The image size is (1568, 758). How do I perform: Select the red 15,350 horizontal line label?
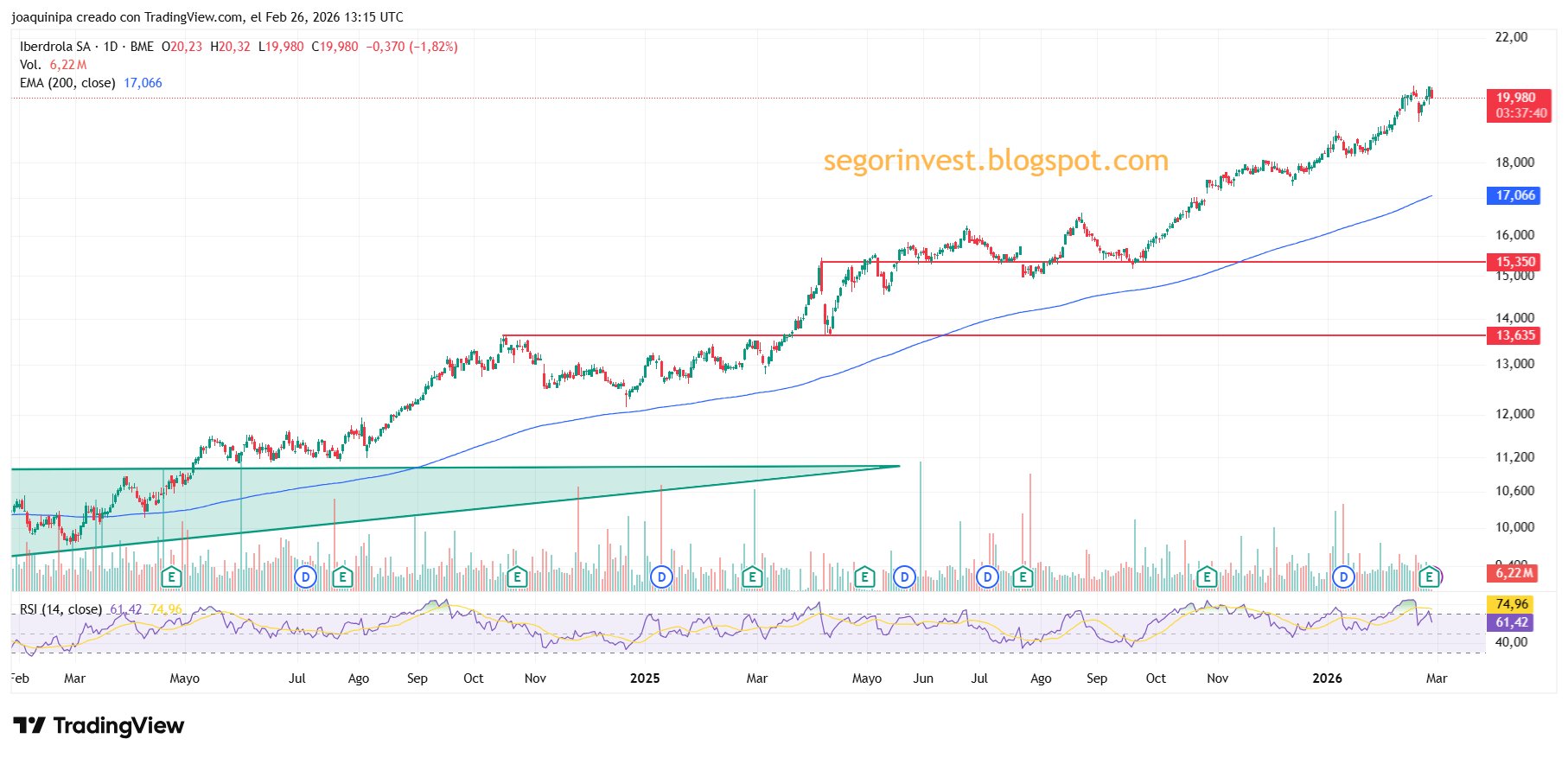(x=1515, y=262)
